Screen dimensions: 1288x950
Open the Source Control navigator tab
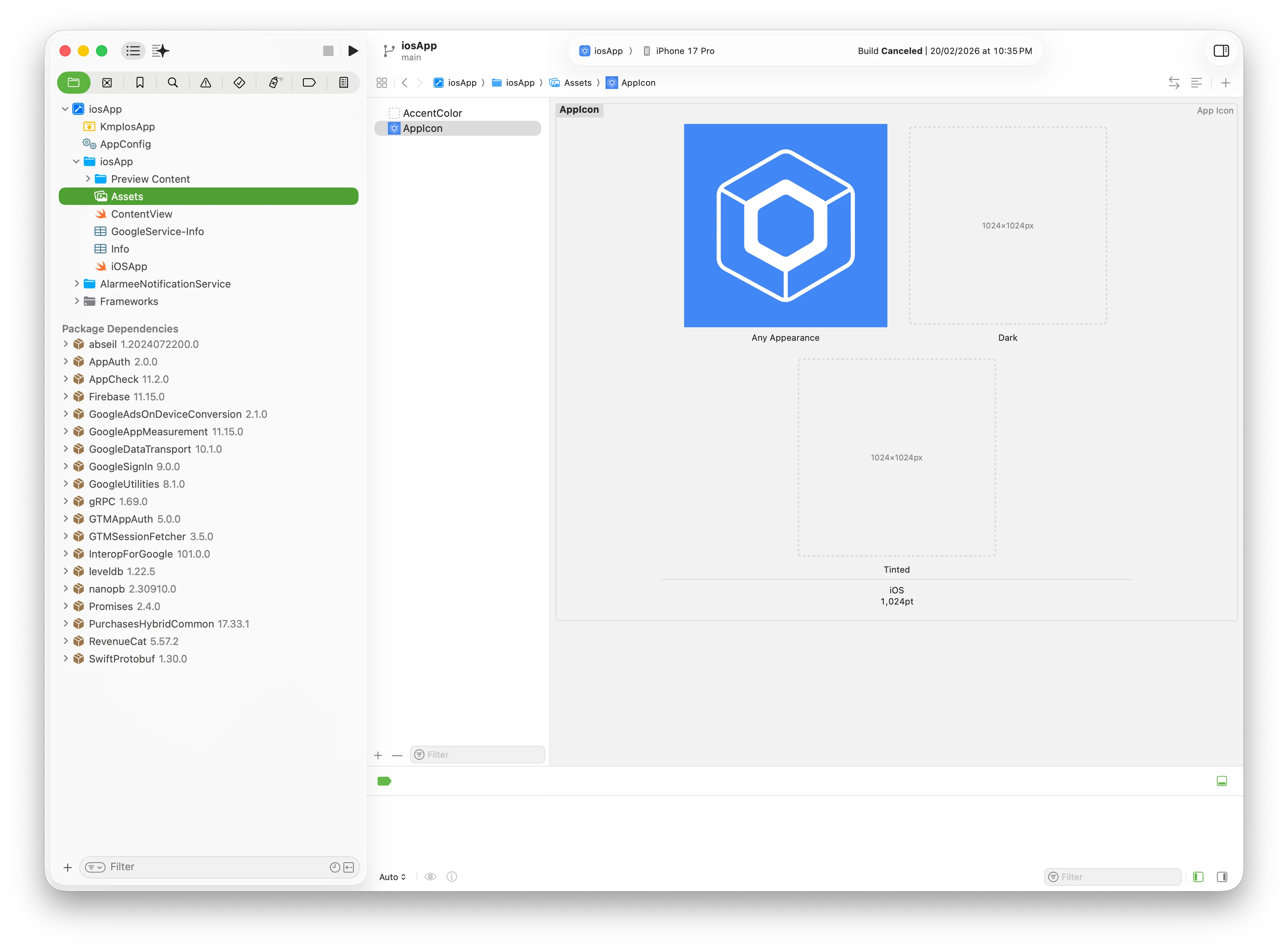click(107, 83)
